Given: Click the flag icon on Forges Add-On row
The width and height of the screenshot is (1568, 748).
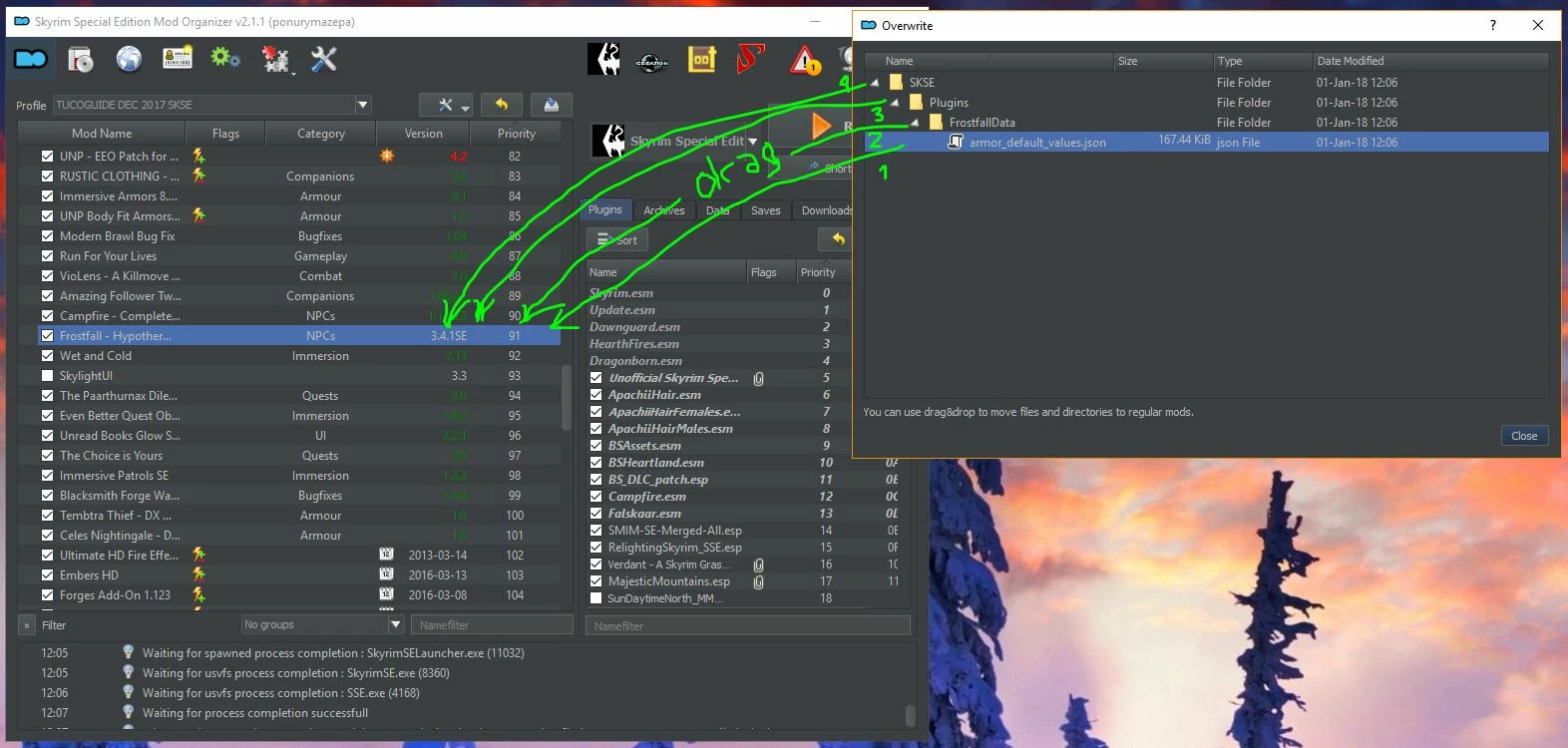Looking at the screenshot, I should point(198,594).
